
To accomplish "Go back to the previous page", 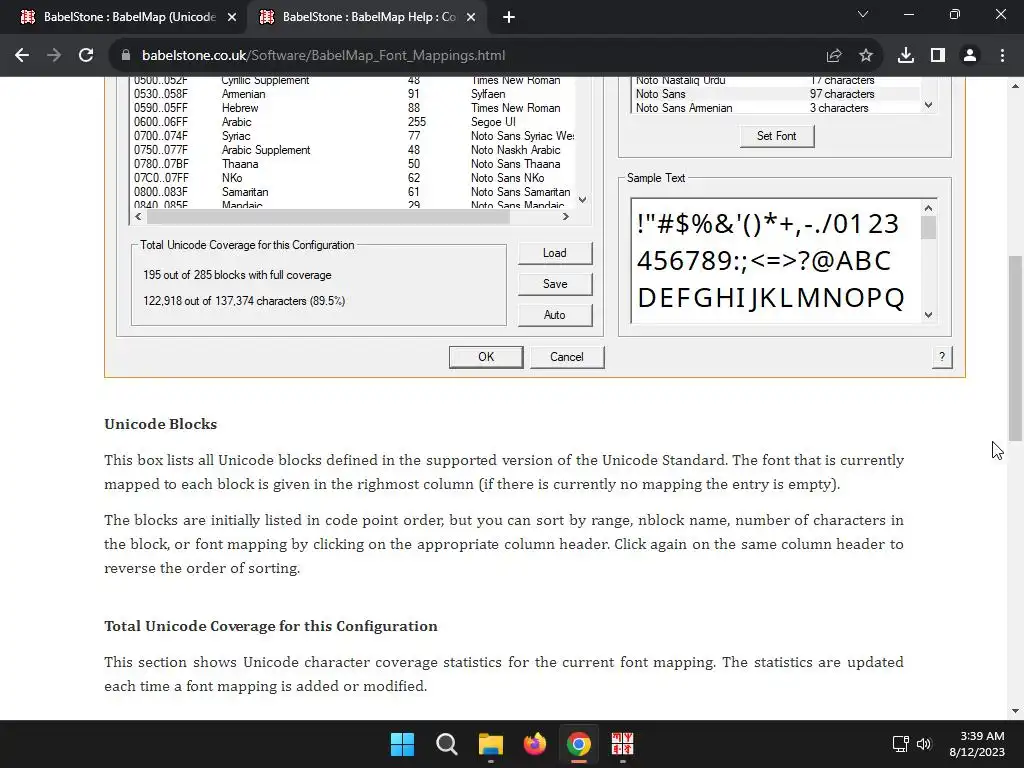I will tap(22, 56).
